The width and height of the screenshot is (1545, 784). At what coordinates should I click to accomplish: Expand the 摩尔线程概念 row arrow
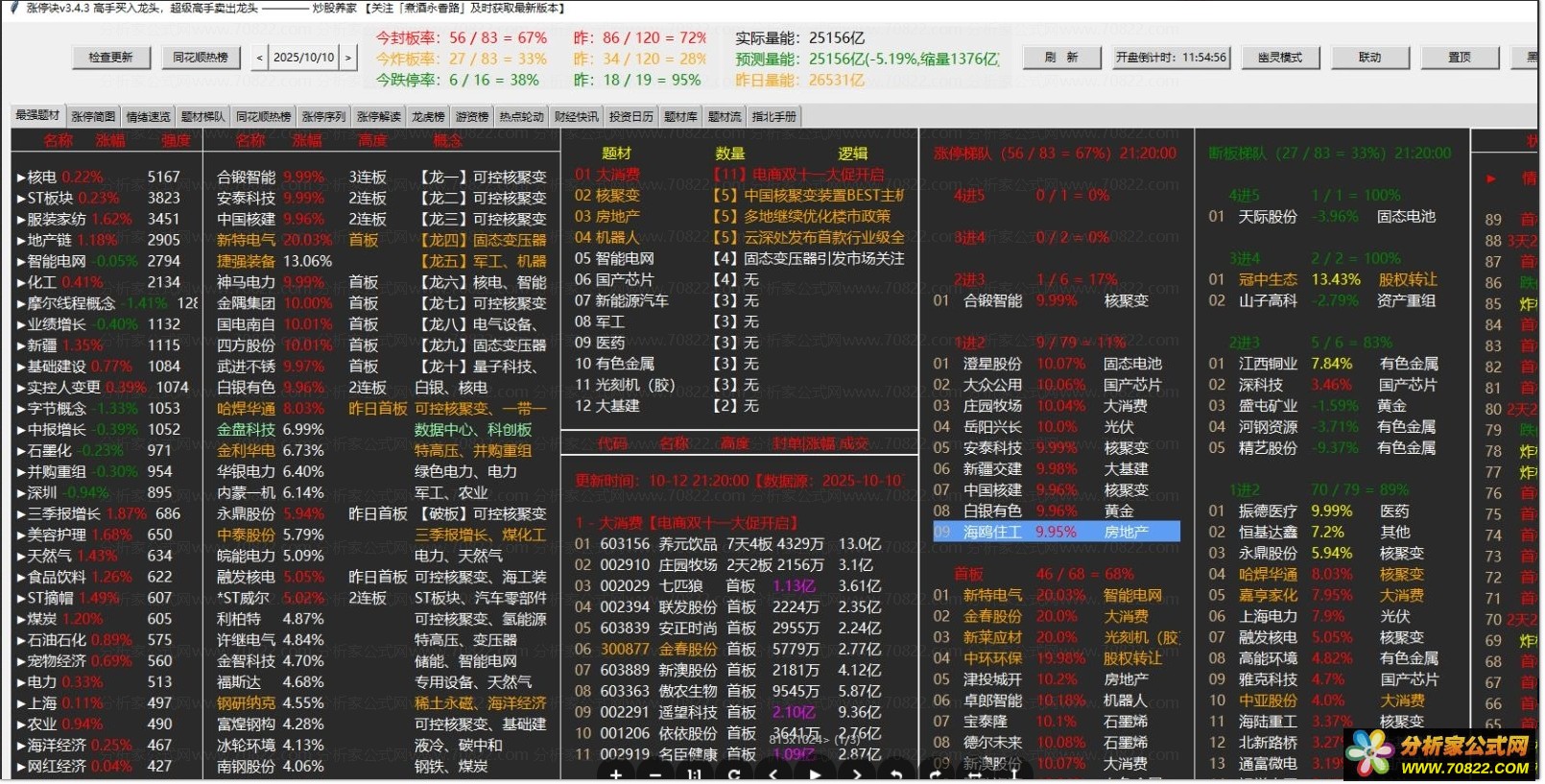click(21, 304)
